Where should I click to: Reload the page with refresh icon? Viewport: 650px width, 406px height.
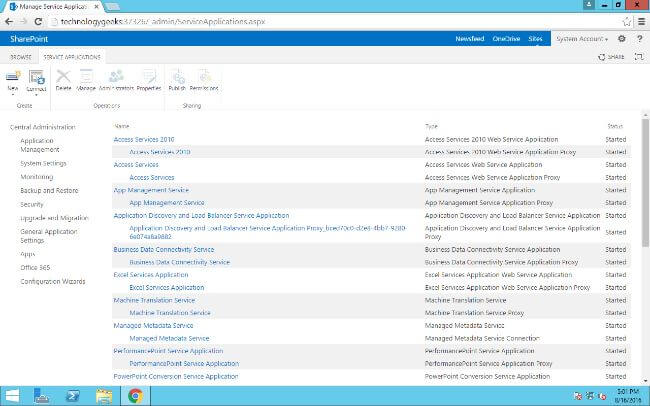pyautogui.click(x=38, y=22)
